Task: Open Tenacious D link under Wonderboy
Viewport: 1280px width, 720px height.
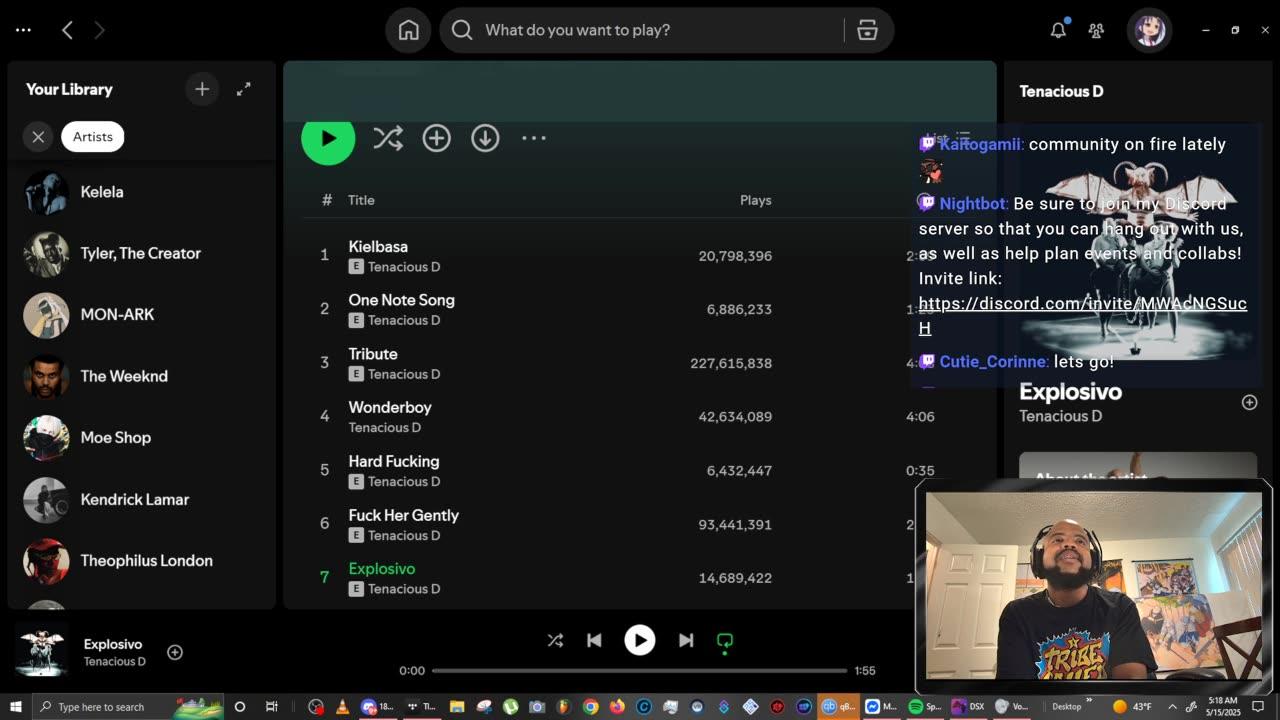Action: [x=385, y=427]
